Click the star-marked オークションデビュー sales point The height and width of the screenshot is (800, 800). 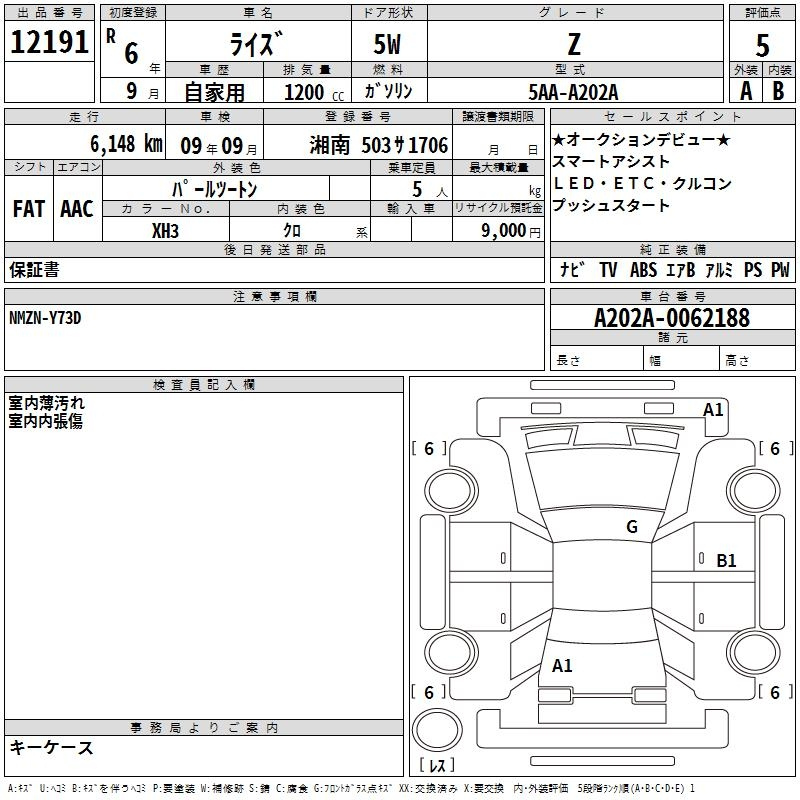pyautogui.click(x=641, y=140)
